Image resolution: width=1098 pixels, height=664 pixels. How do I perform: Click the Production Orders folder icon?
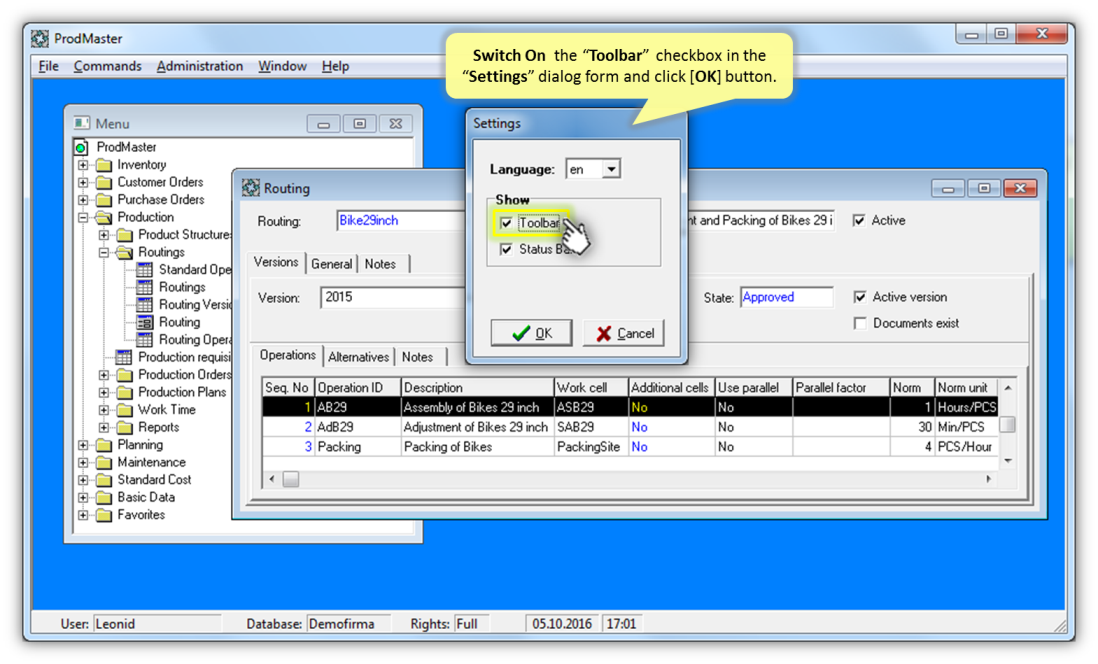[x=125, y=375]
